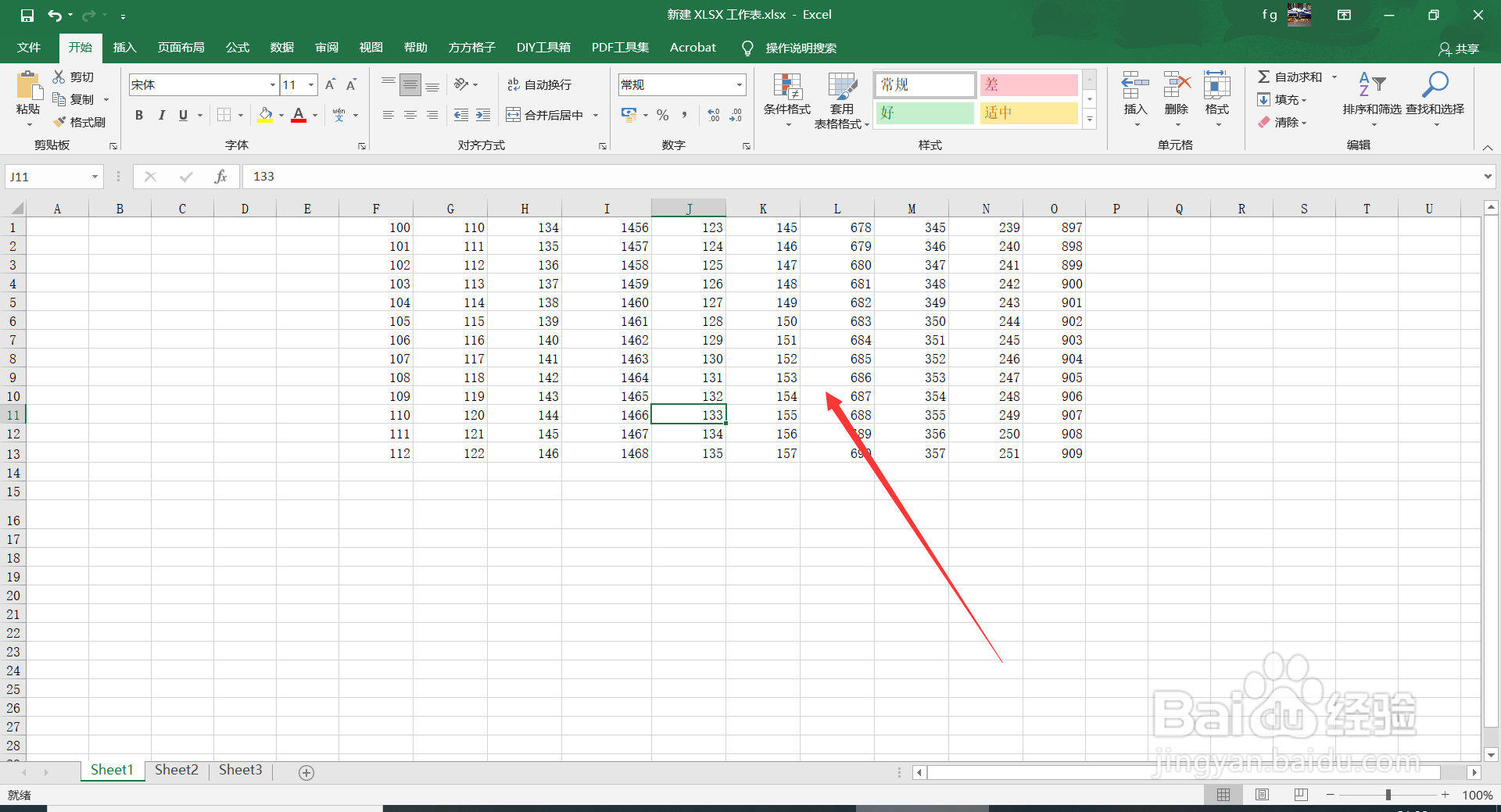Image resolution: width=1501 pixels, height=812 pixels.
Task: Toggle Underline formatting
Action: pos(183,115)
